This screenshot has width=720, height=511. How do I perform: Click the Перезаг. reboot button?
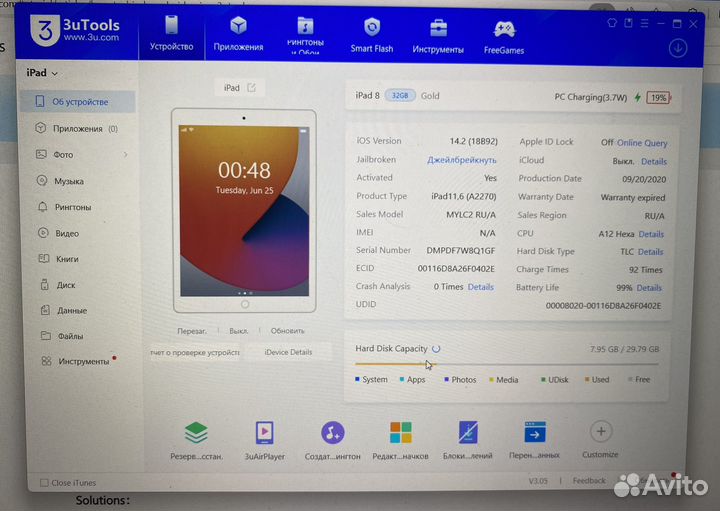(191, 331)
